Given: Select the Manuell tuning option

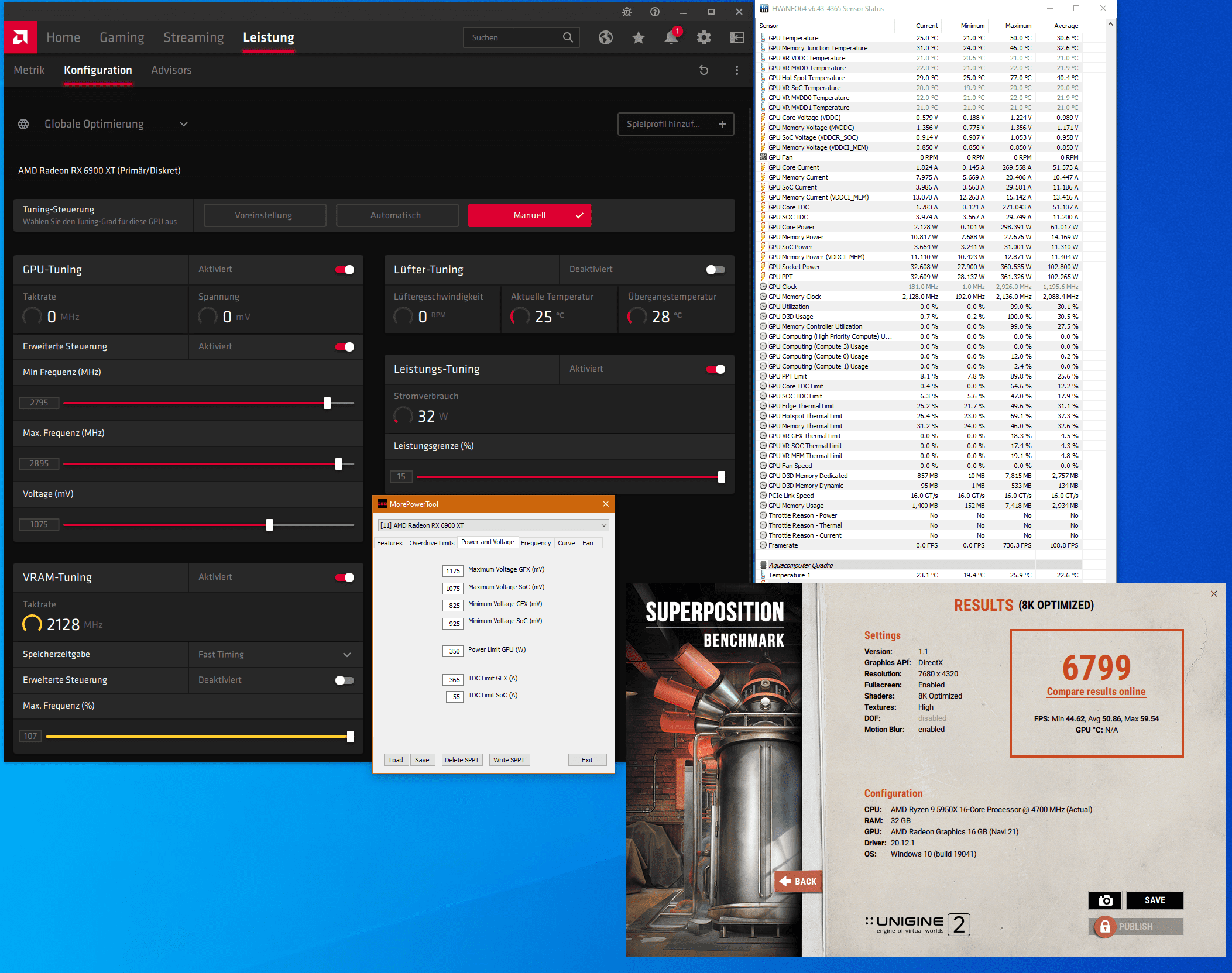Looking at the screenshot, I should click(x=530, y=215).
